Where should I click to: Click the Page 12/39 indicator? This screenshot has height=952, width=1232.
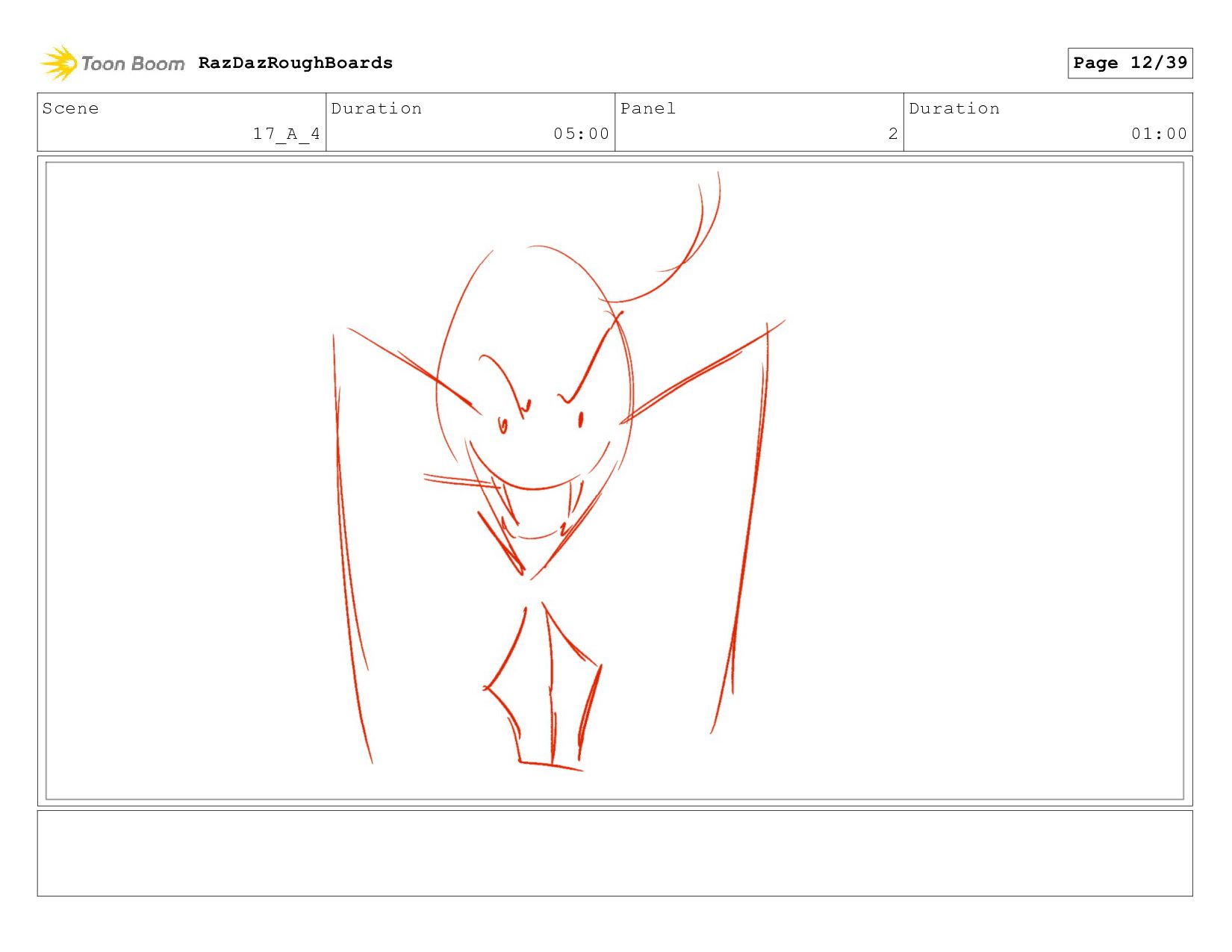(1130, 63)
